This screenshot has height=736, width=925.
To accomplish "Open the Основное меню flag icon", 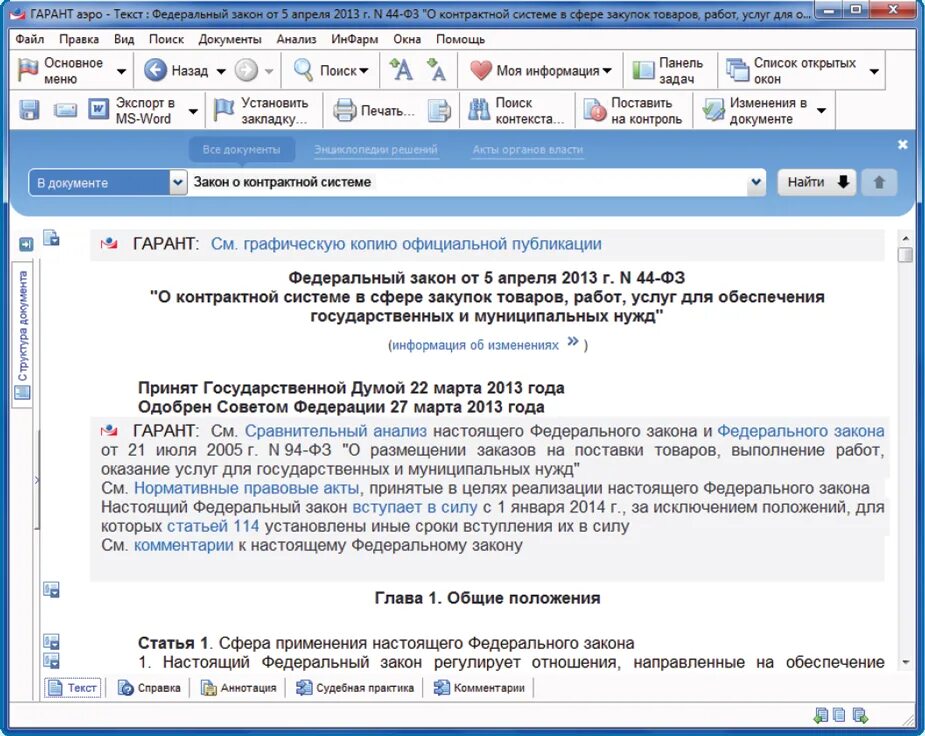I will [x=28, y=70].
